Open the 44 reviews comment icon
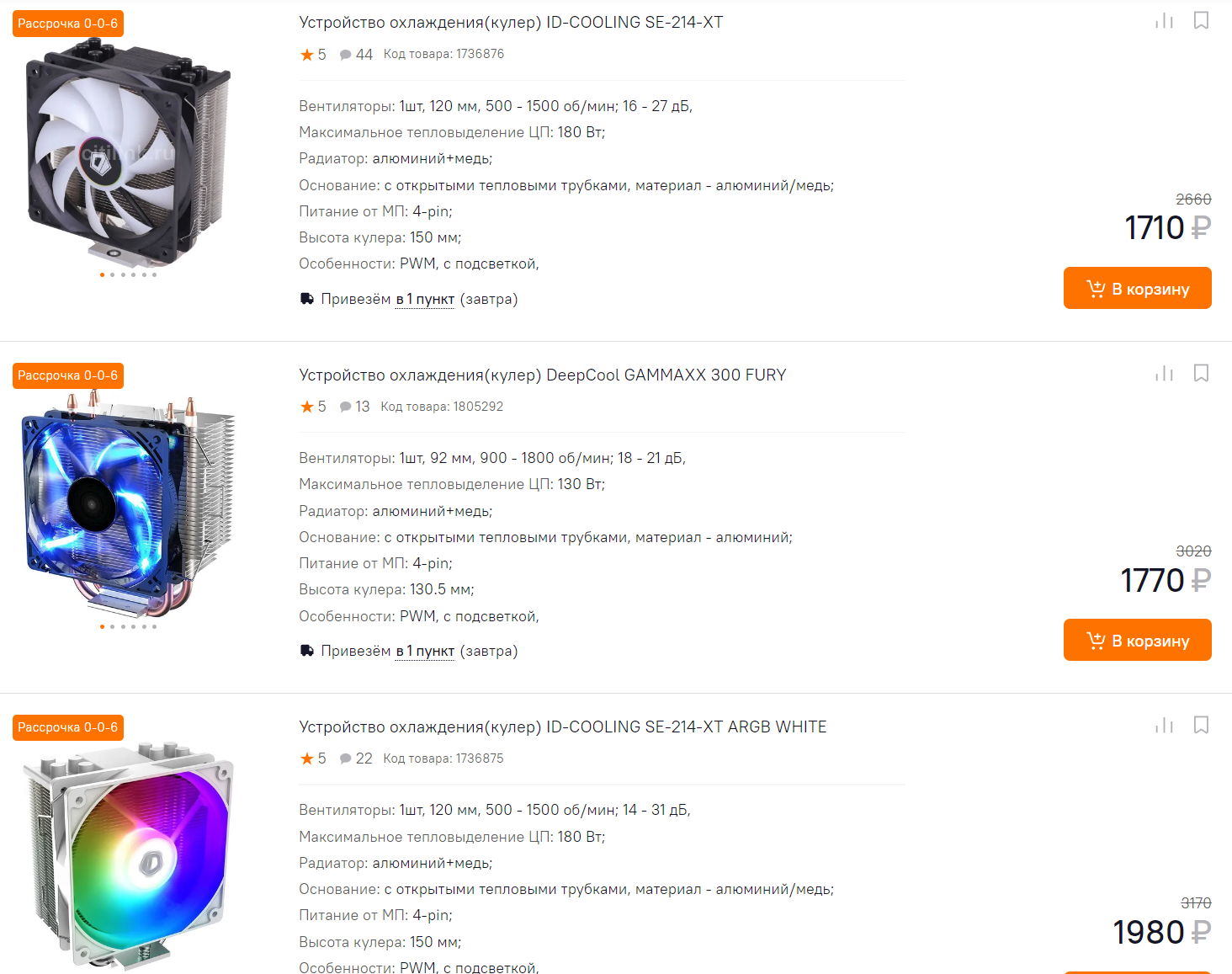Viewport: 1232px width, 974px height. 345,55
